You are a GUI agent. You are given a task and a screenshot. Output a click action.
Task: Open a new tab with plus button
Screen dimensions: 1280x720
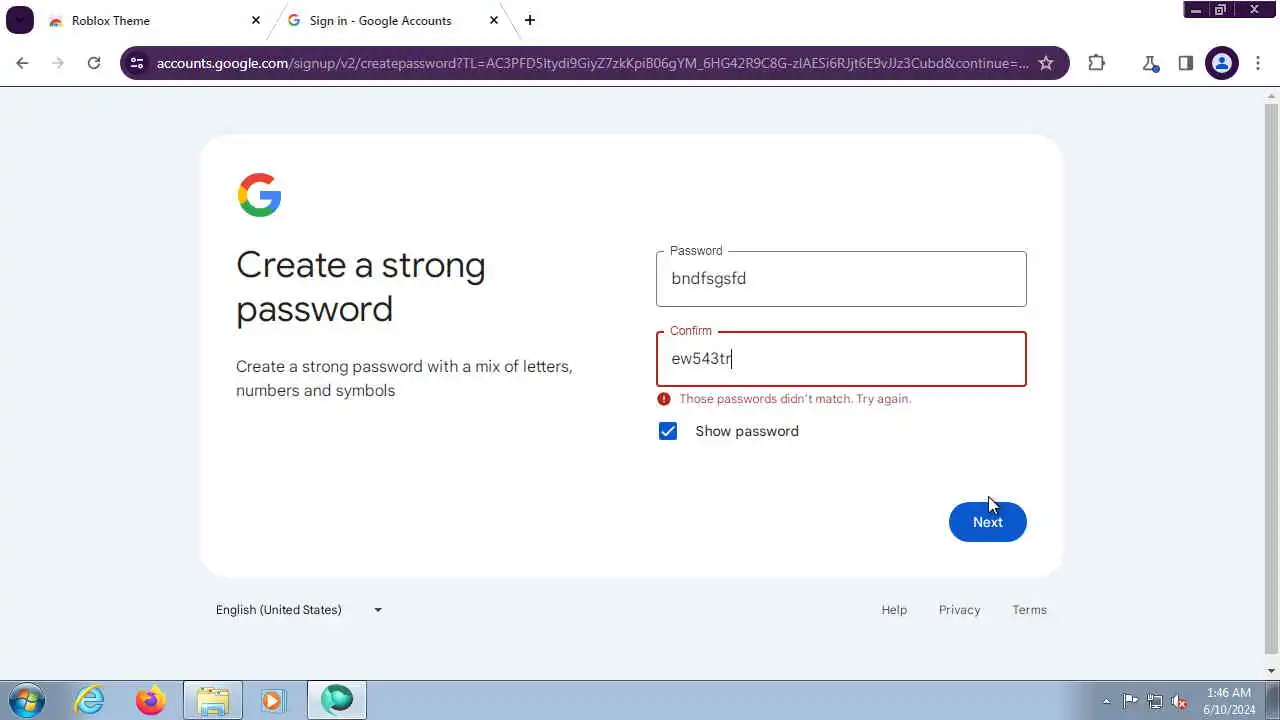pos(530,20)
